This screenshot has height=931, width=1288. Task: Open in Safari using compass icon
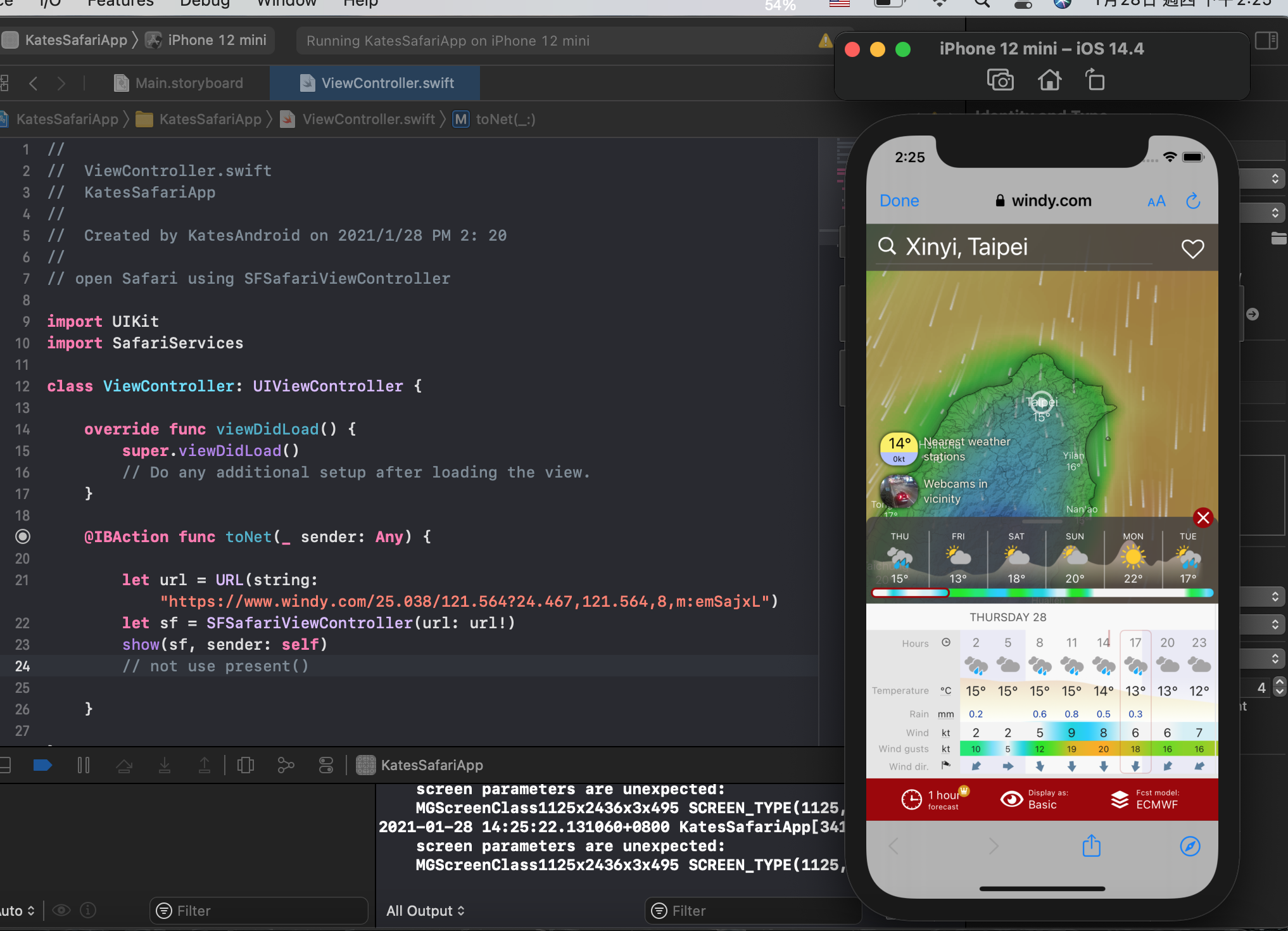(1190, 846)
